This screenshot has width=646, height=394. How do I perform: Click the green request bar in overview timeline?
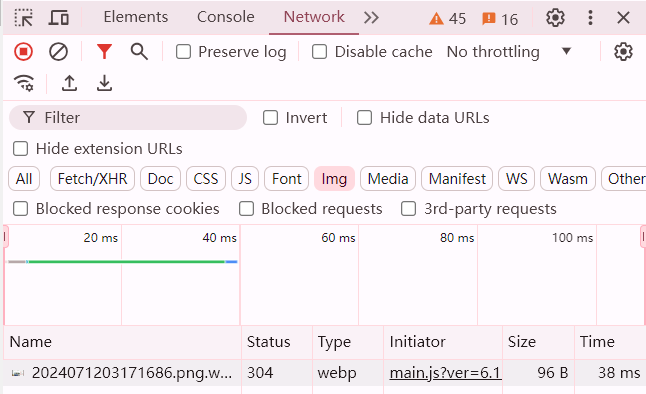click(x=126, y=262)
